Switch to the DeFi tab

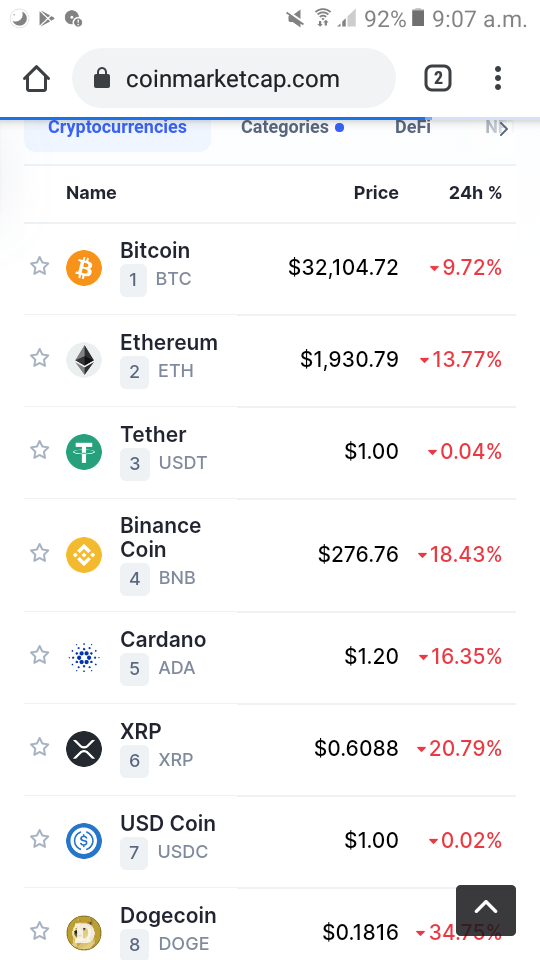pos(413,127)
